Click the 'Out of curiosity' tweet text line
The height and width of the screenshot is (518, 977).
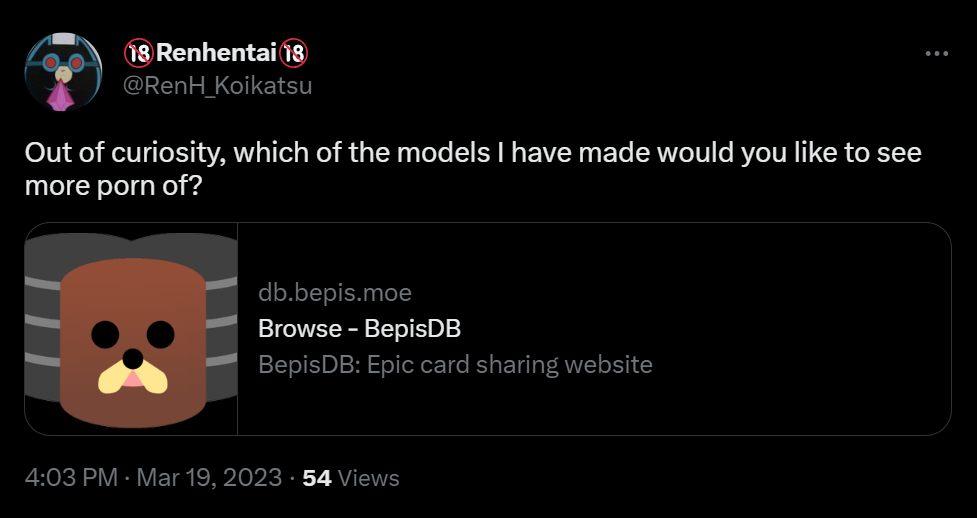(473, 153)
